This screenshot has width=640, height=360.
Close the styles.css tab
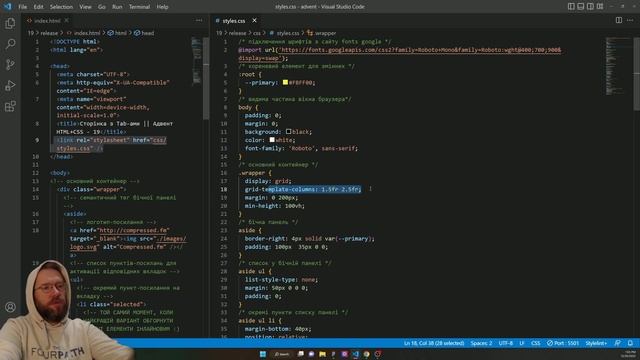254,20
